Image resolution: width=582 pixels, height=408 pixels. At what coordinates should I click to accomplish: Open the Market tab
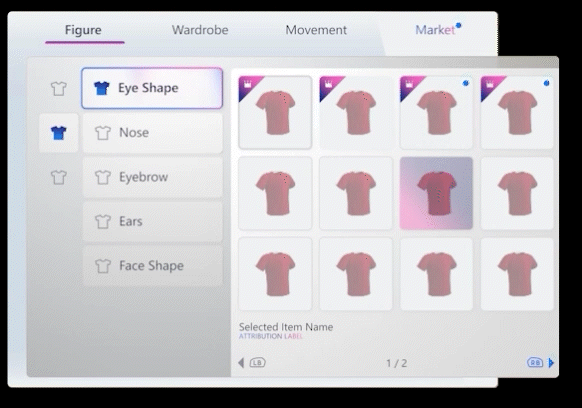pos(435,30)
